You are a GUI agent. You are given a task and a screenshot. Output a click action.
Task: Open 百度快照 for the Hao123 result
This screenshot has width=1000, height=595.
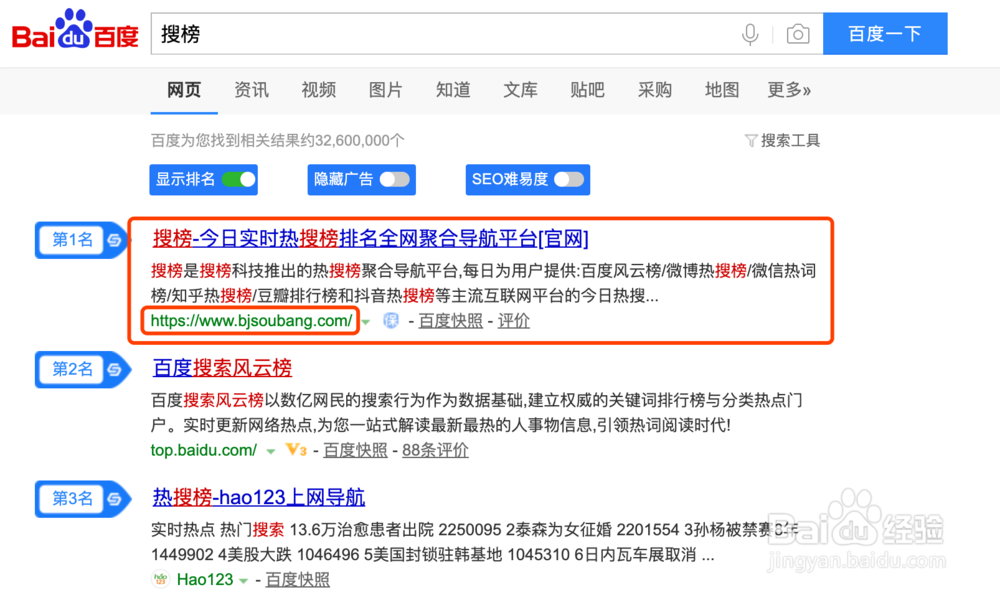297,580
